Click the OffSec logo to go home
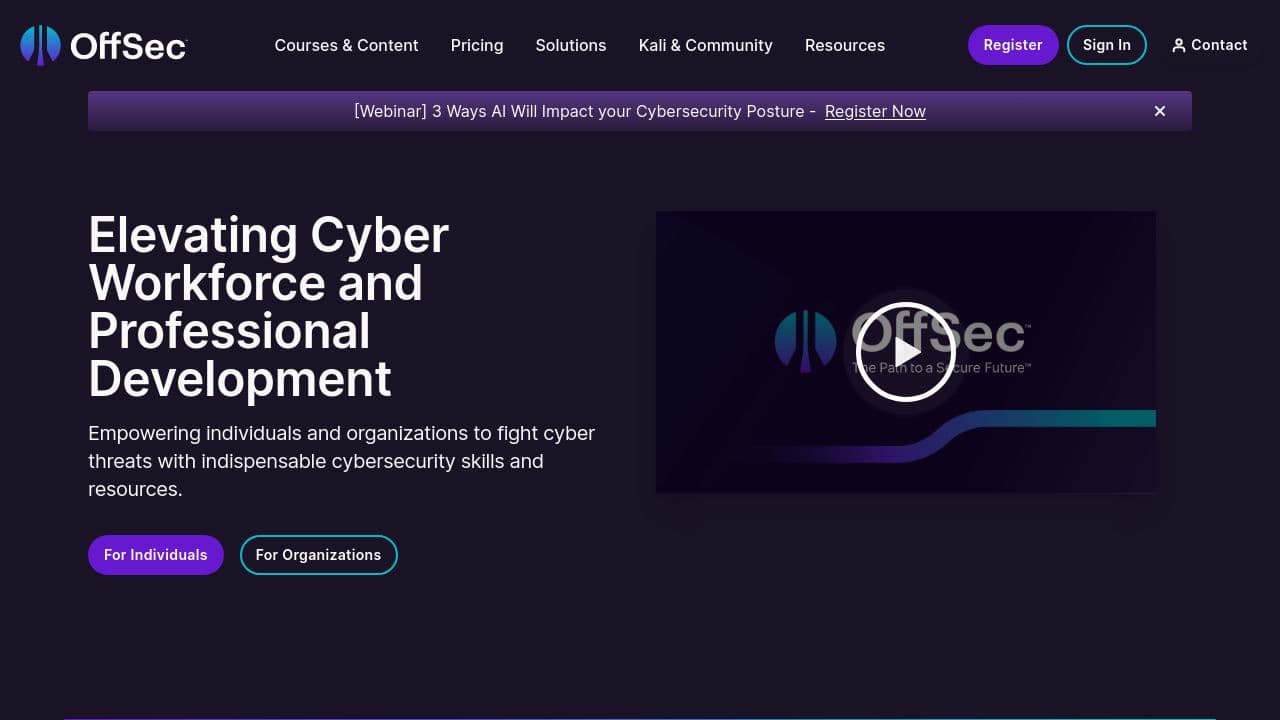Screen dimensions: 1280x720 click(103, 45)
